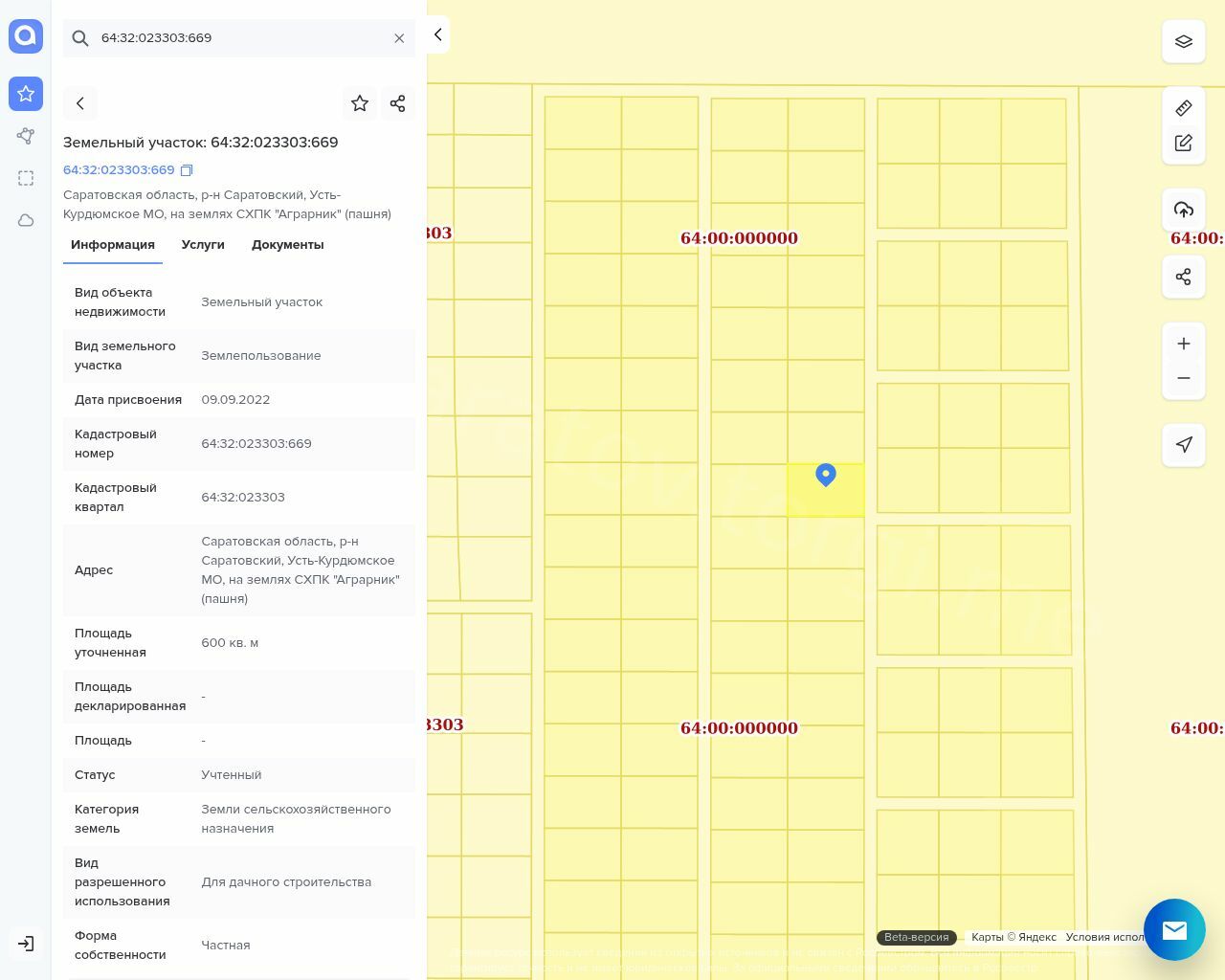1225x980 pixels.
Task: Switch to the Услуги tab
Action: (203, 245)
